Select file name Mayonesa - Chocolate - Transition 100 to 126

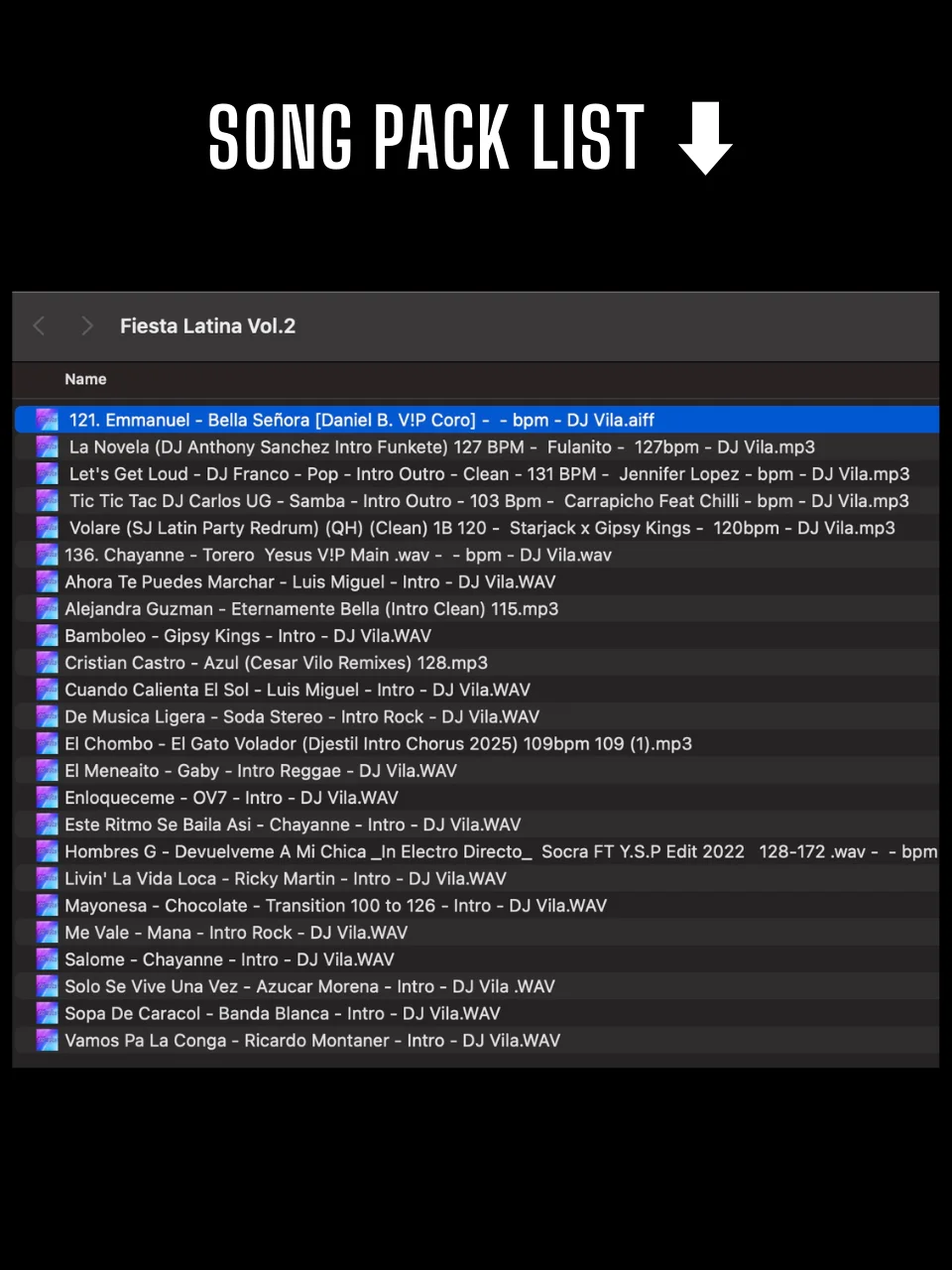pos(336,905)
